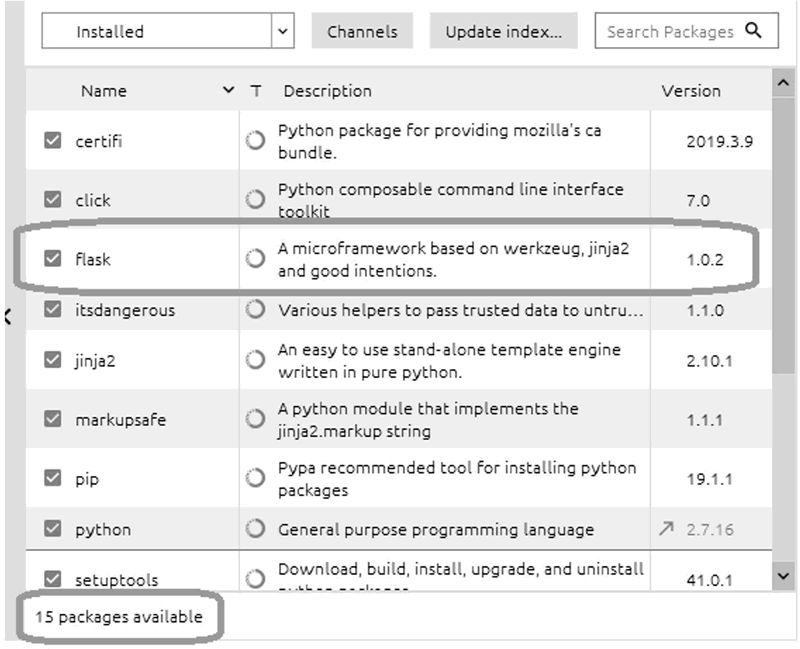The width and height of the screenshot is (800, 649).
Task: Click the type circle icon for certifi
Action: coord(255,140)
